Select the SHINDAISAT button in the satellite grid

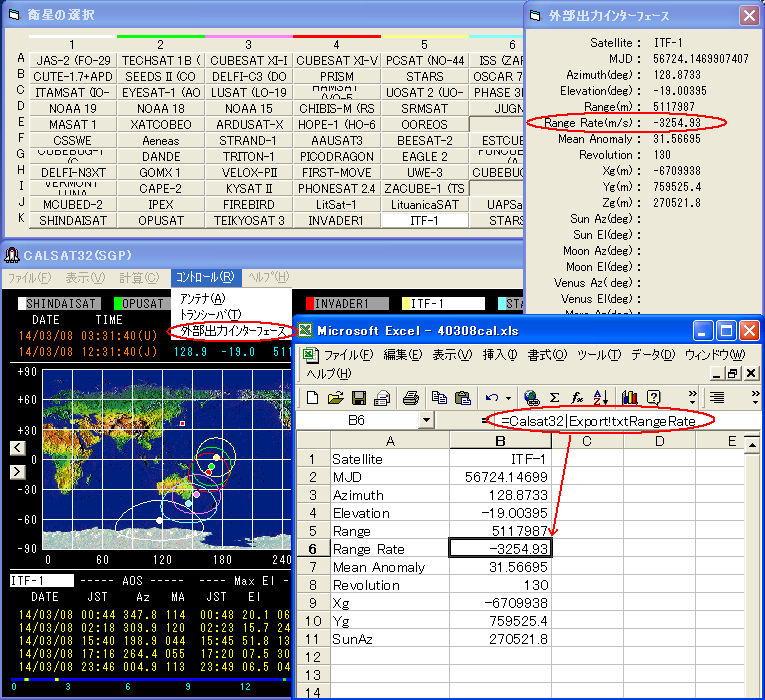tap(73, 220)
